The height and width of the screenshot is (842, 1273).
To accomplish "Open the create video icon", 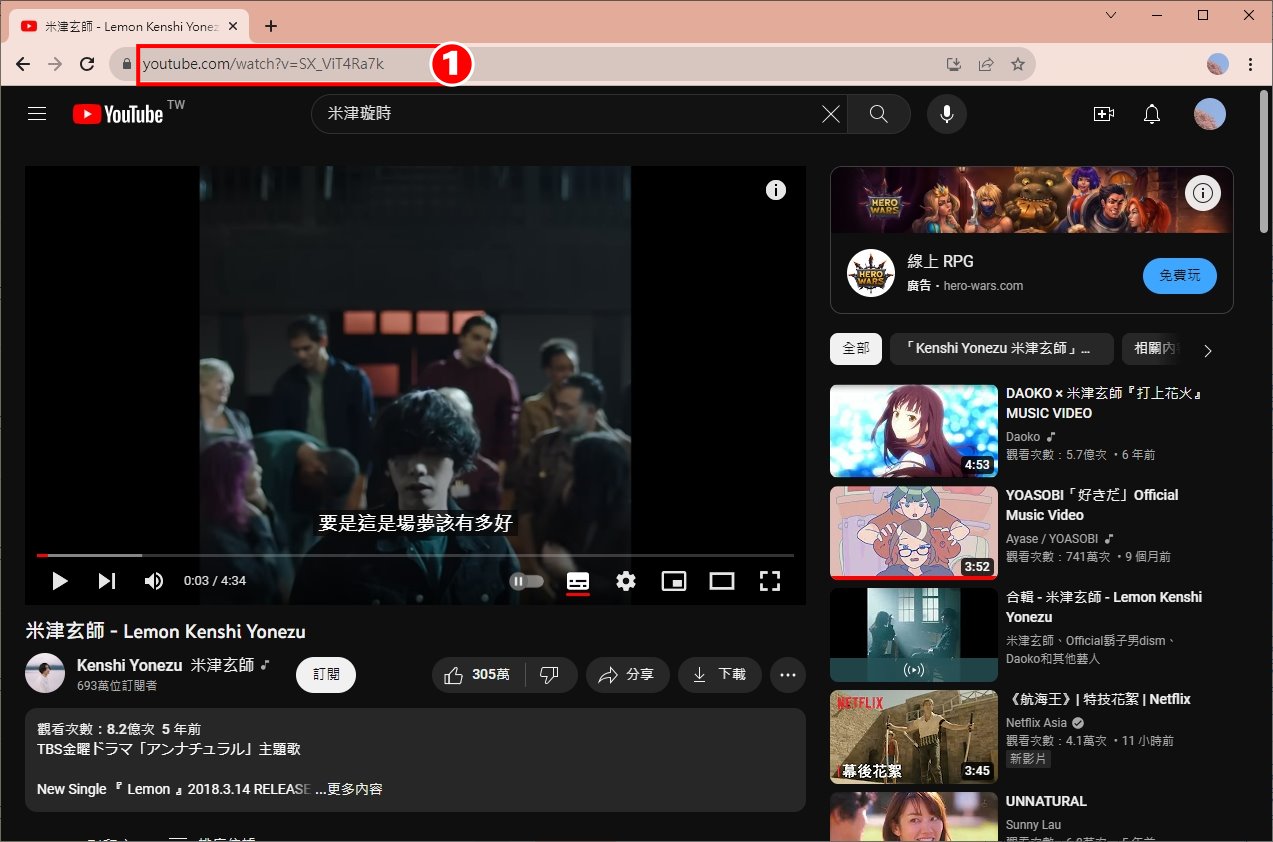I will tap(1104, 114).
